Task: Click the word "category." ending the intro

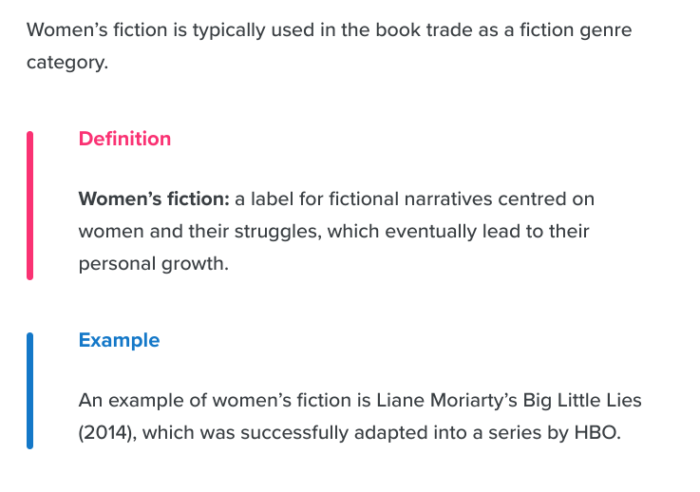Action: click(x=64, y=62)
